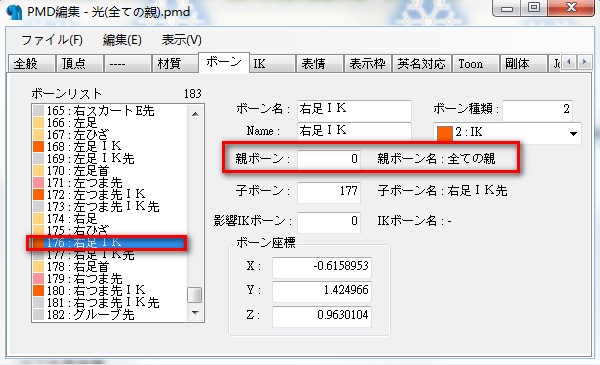
Task: Click the pink swatch of bone 171 左つま先
Action: tap(38, 182)
